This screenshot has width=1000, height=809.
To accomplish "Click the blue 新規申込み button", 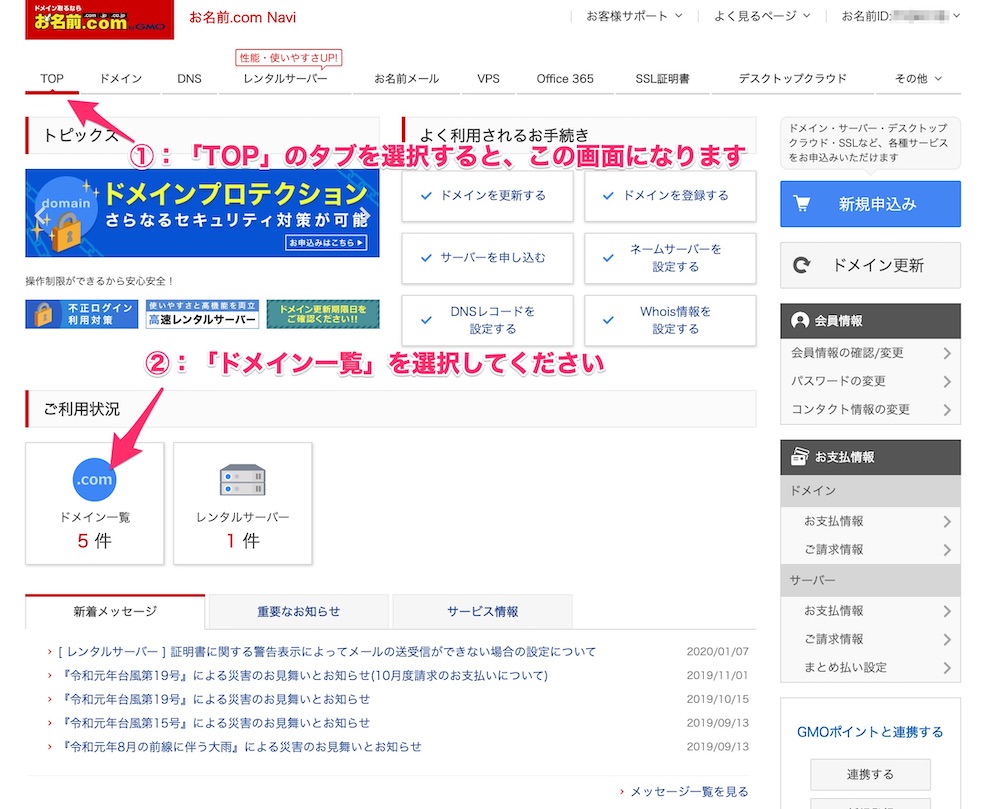I will [871, 204].
